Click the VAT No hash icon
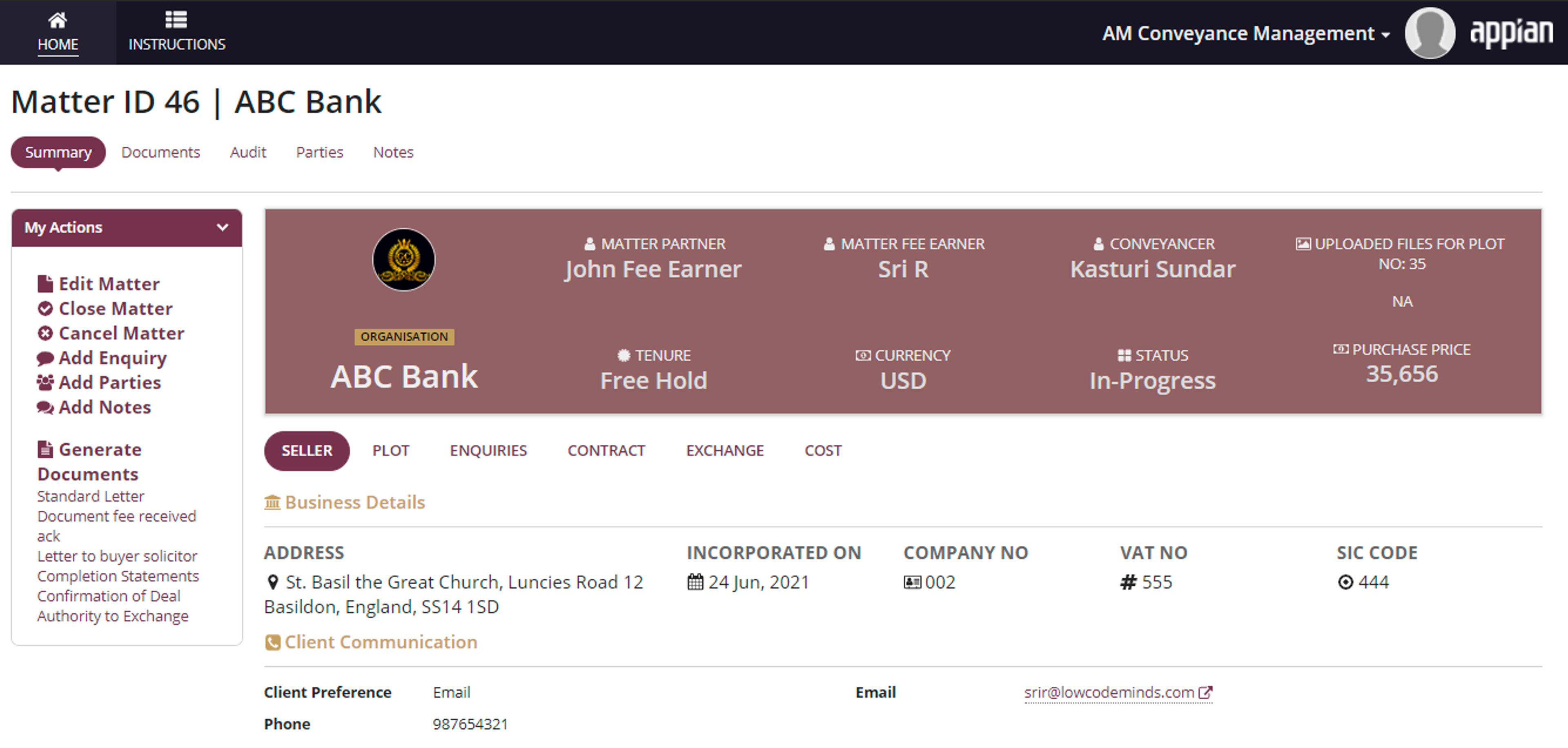1568x748 pixels. pyautogui.click(x=1129, y=582)
